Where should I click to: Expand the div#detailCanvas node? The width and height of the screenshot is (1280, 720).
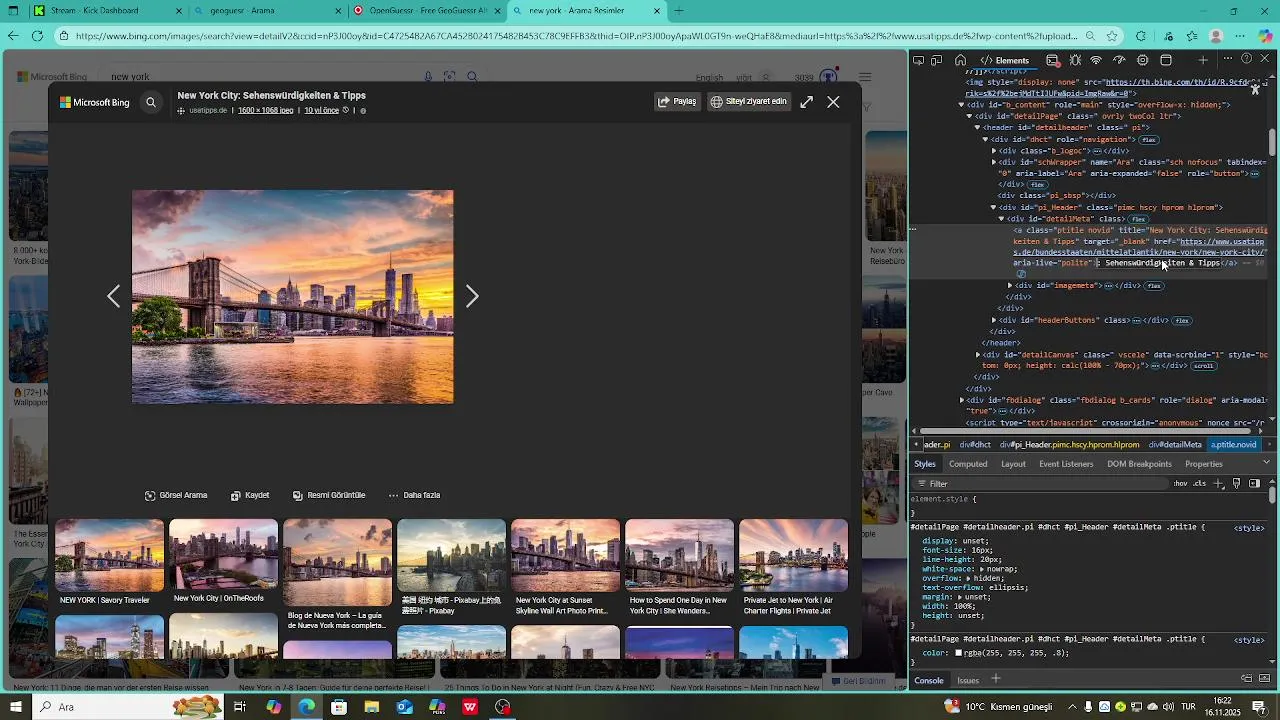[977, 355]
